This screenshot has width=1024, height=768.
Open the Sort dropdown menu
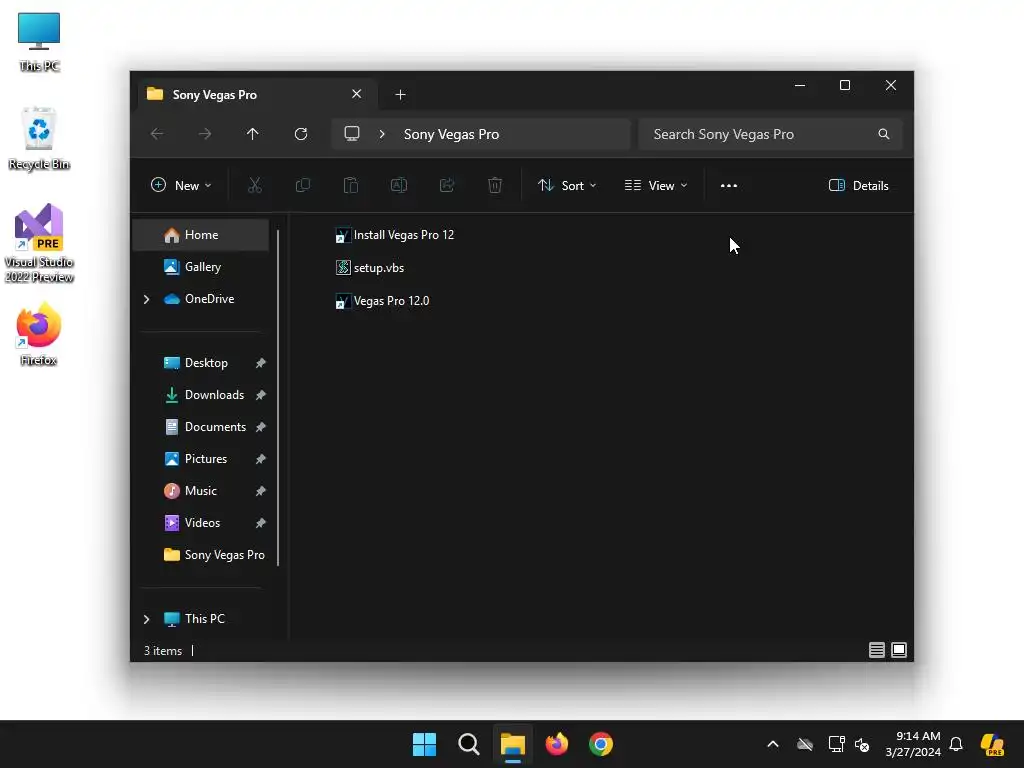(567, 185)
